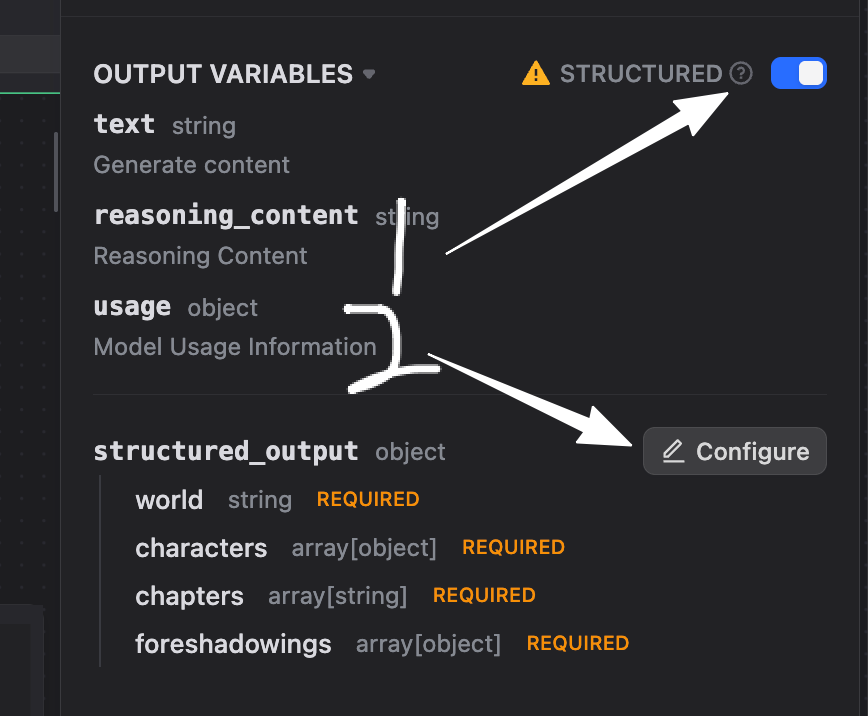Click the REQUIRED badge beside foreshadowings
The height and width of the screenshot is (716, 868).
[578, 643]
